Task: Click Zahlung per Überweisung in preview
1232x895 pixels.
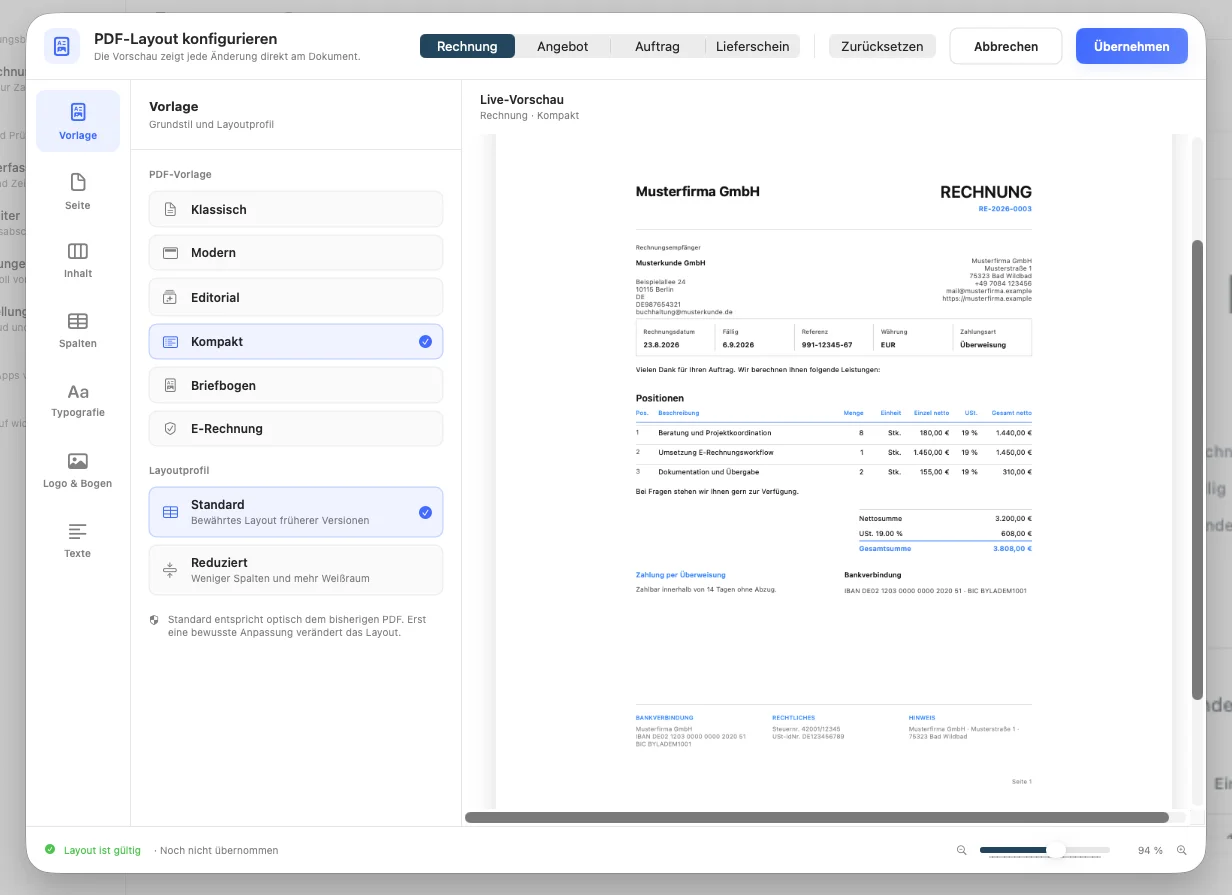Action: point(681,575)
